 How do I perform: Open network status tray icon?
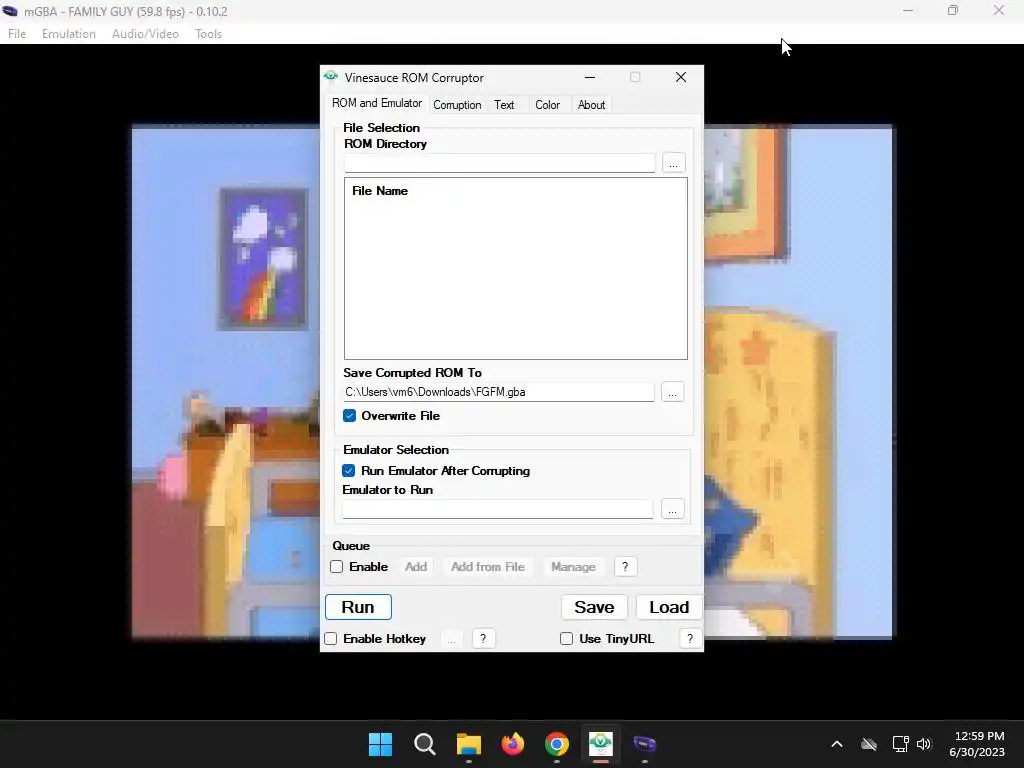coord(901,744)
